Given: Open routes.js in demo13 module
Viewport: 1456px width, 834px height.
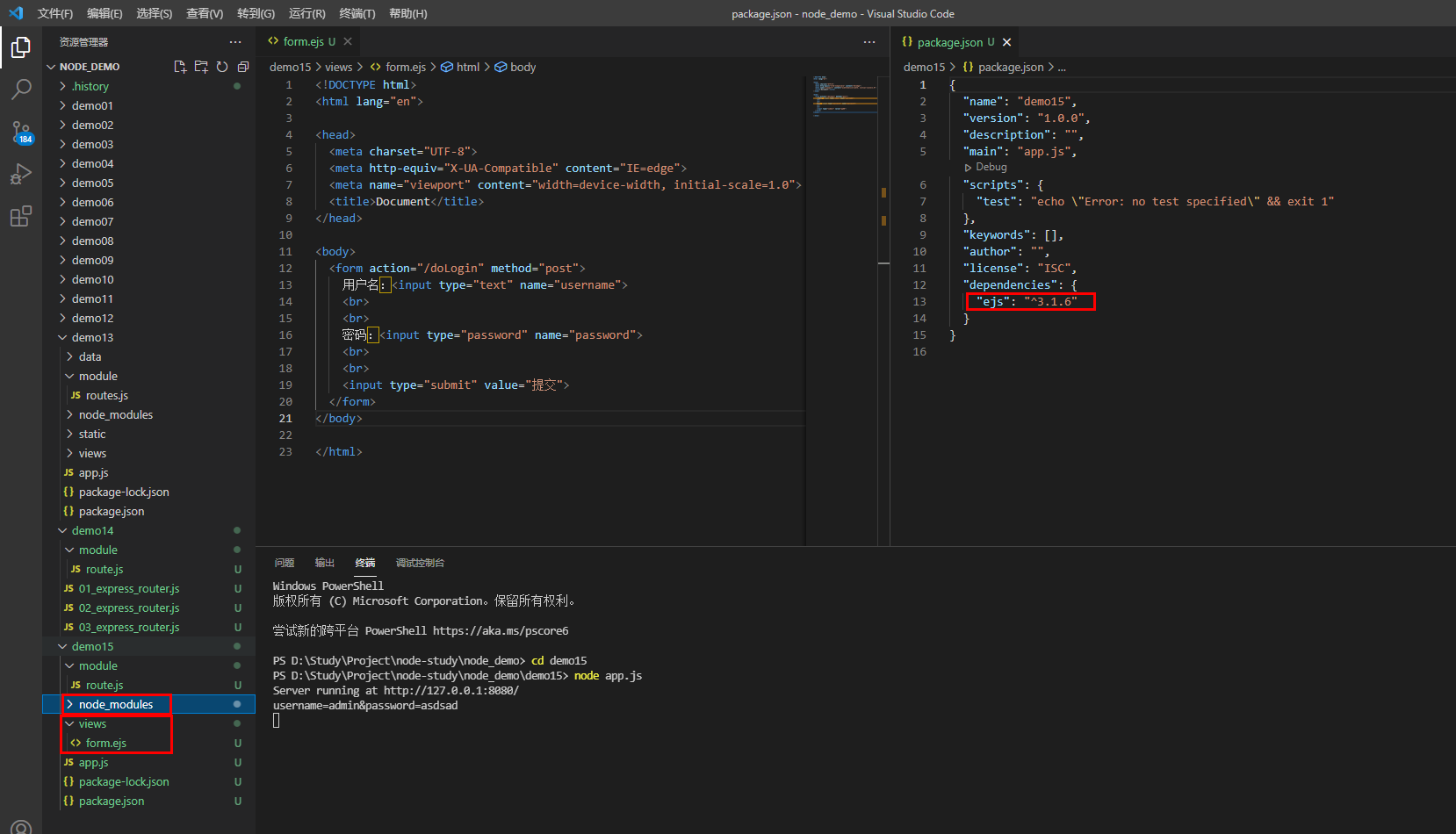Looking at the screenshot, I should click(148, 395).
